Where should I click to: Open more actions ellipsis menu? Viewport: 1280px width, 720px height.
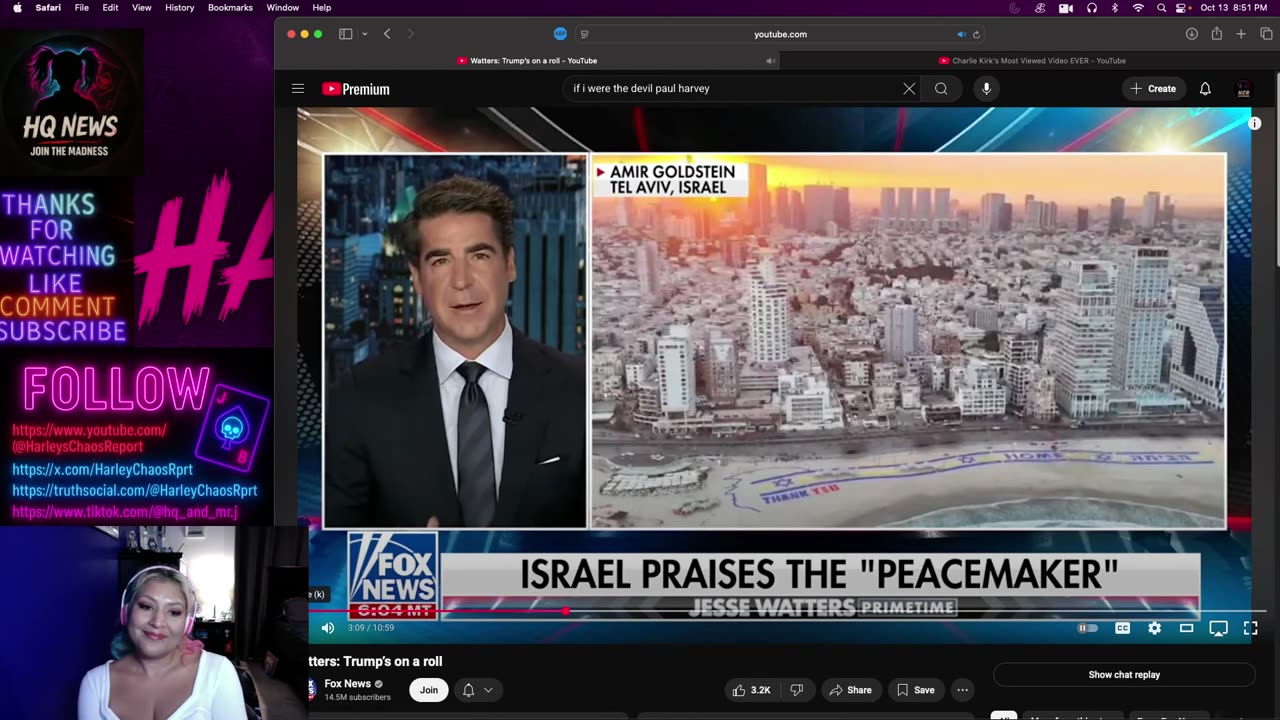(962, 690)
